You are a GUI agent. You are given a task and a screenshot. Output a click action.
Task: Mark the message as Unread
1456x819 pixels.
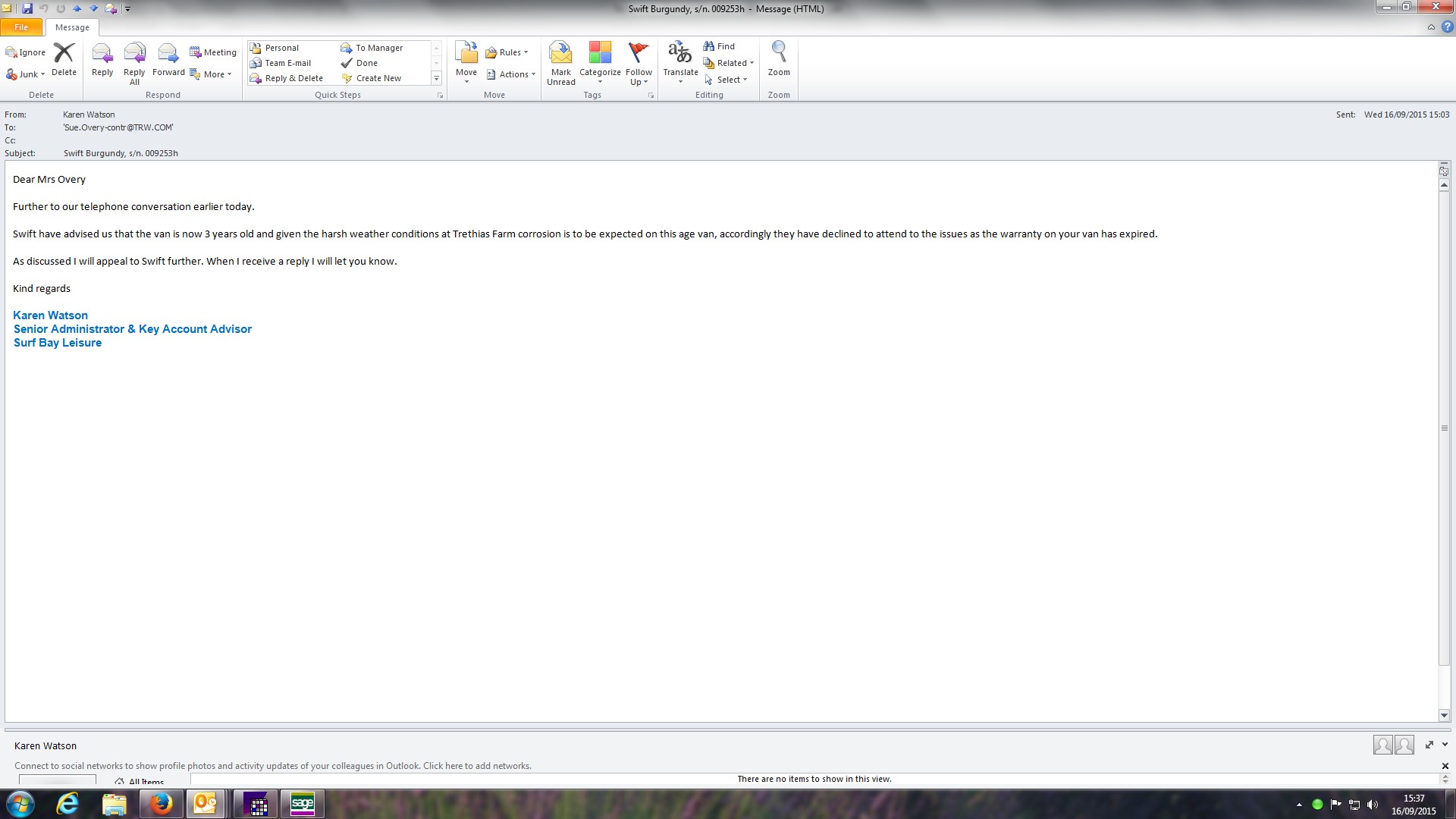pos(561,53)
